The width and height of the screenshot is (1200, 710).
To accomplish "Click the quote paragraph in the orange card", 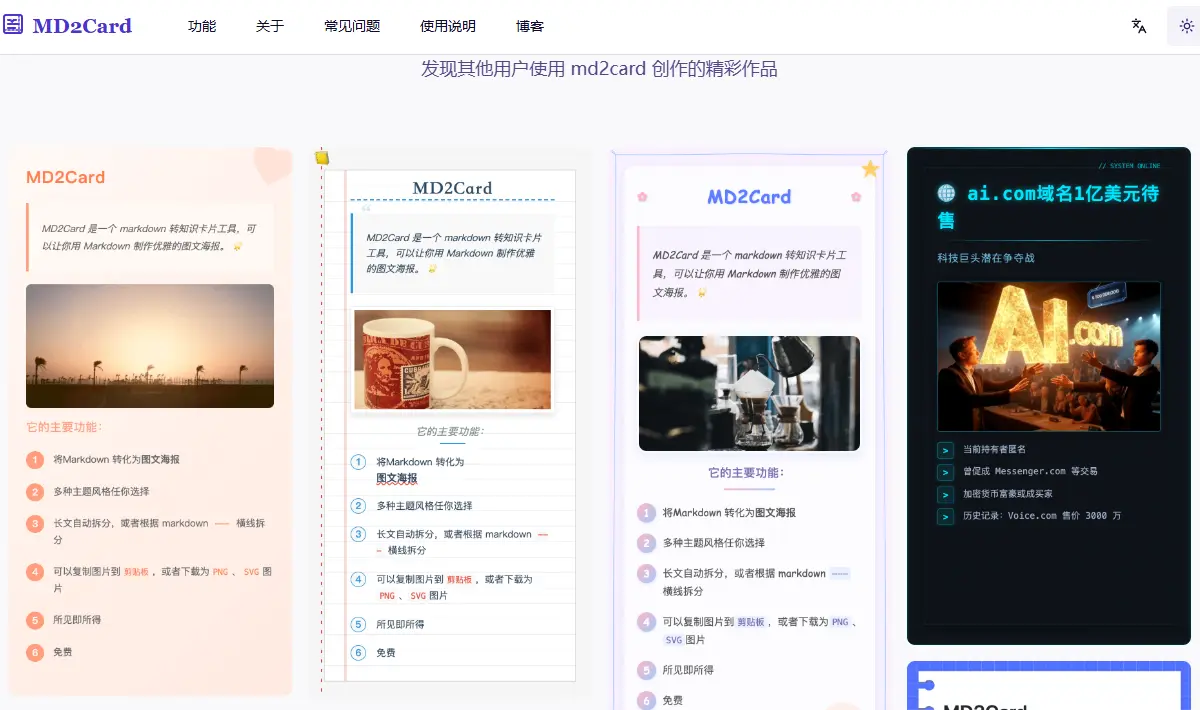I will coord(149,237).
